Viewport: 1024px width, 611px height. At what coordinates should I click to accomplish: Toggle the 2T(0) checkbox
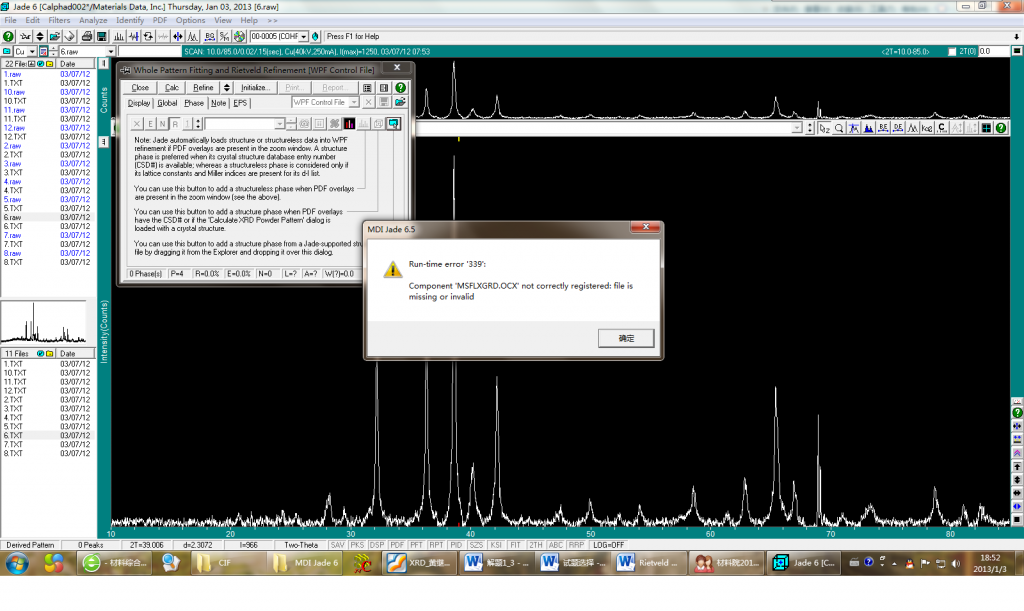[x=952, y=52]
